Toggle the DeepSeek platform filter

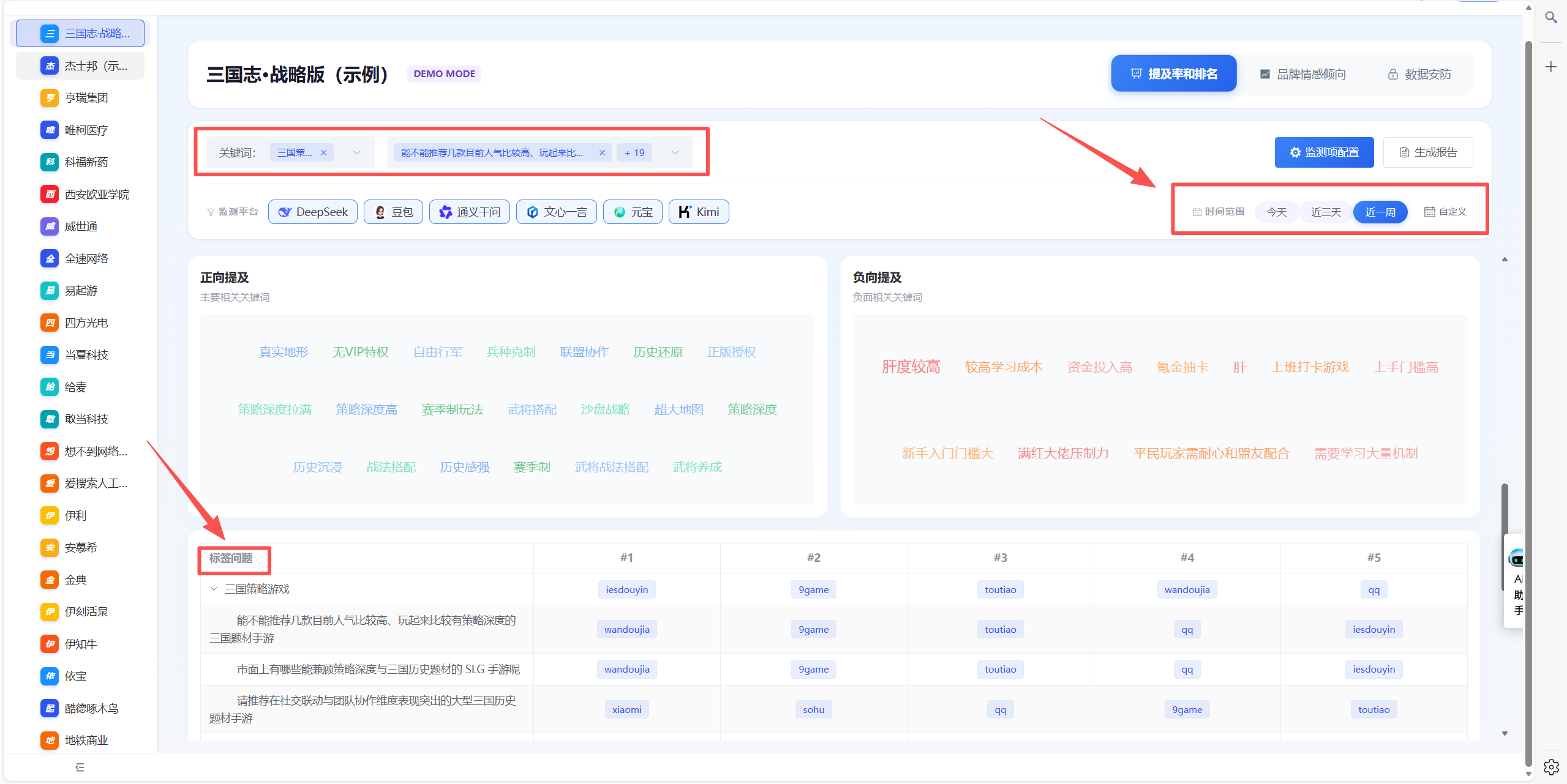(x=313, y=212)
